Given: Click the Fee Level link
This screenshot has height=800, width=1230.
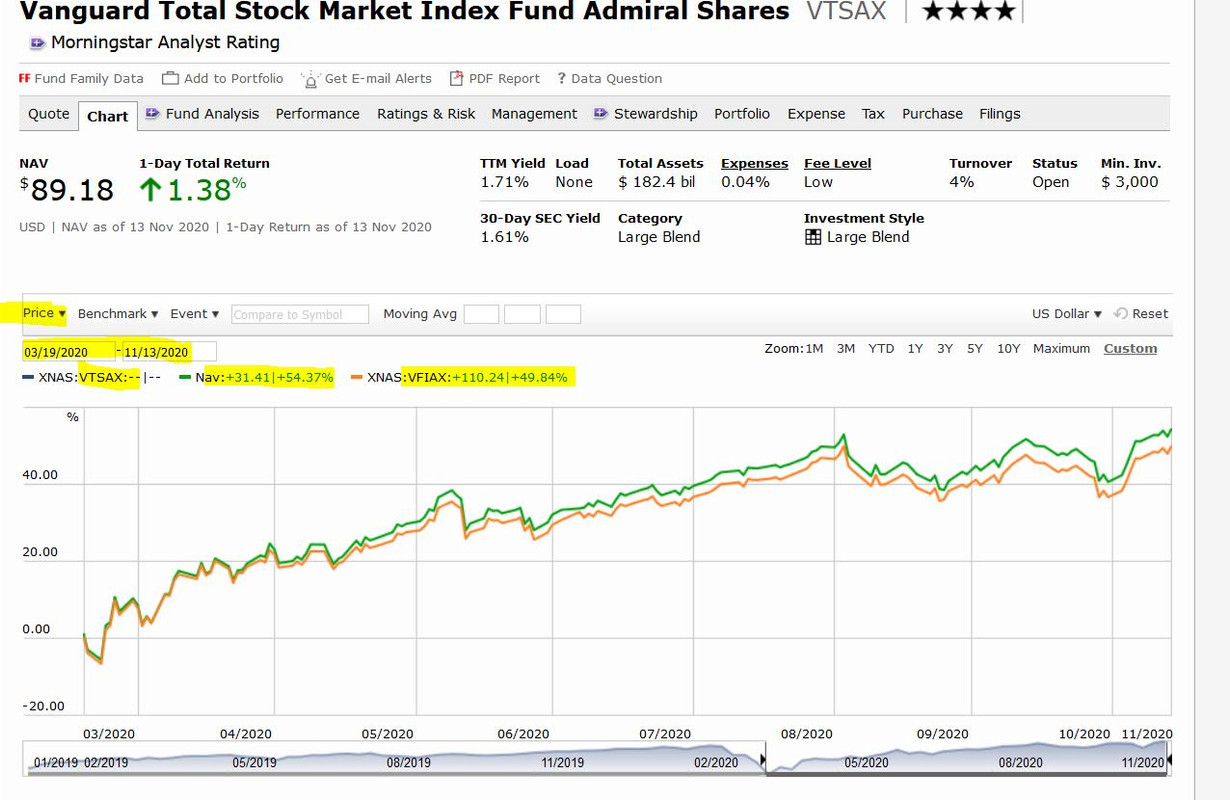Looking at the screenshot, I should (838, 164).
